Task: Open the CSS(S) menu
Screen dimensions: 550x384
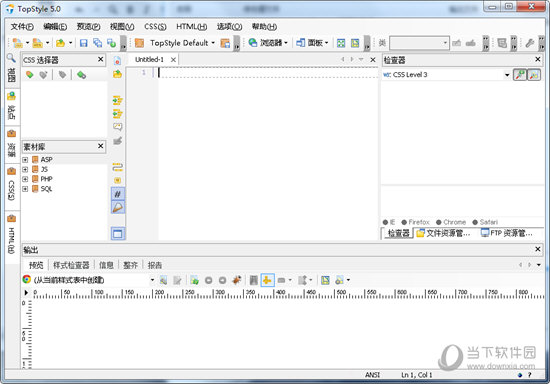Action: pyautogui.click(x=155, y=27)
